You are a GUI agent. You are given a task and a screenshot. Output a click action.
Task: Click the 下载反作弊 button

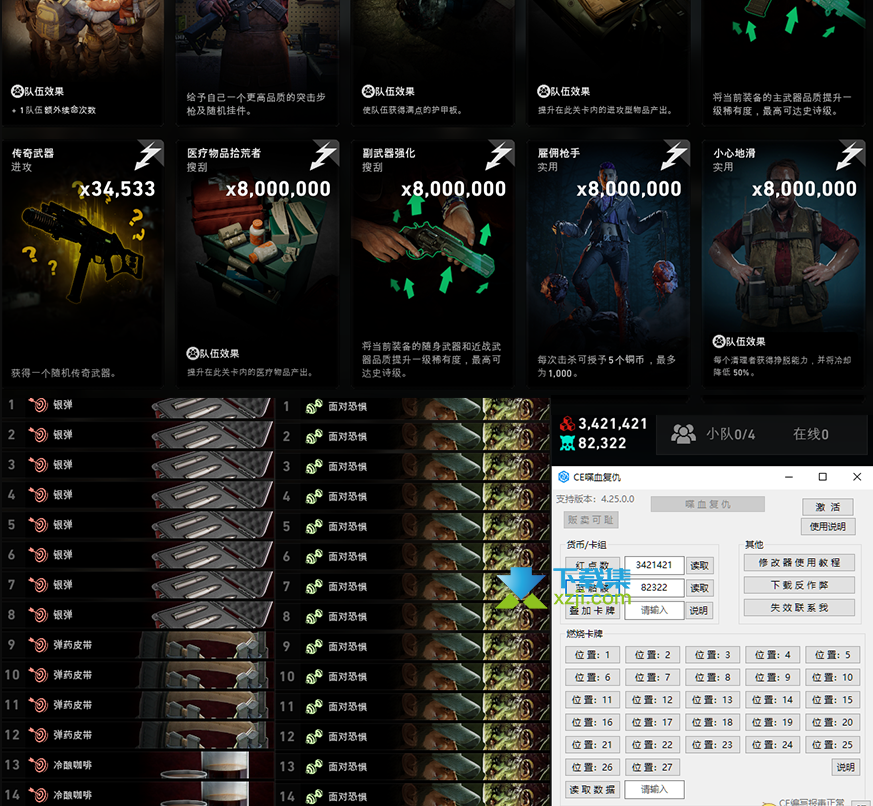pyautogui.click(x=799, y=585)
